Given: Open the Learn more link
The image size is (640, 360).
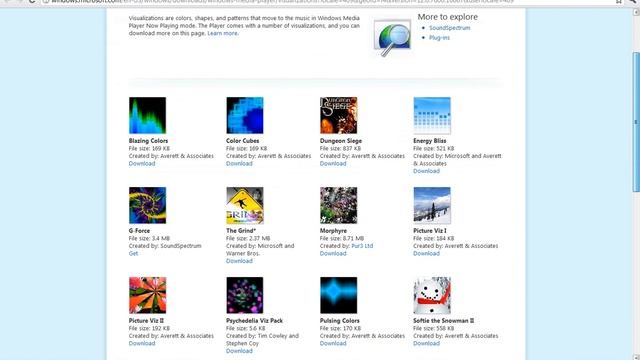Looking at the screenshot, I should coord(223,33).
